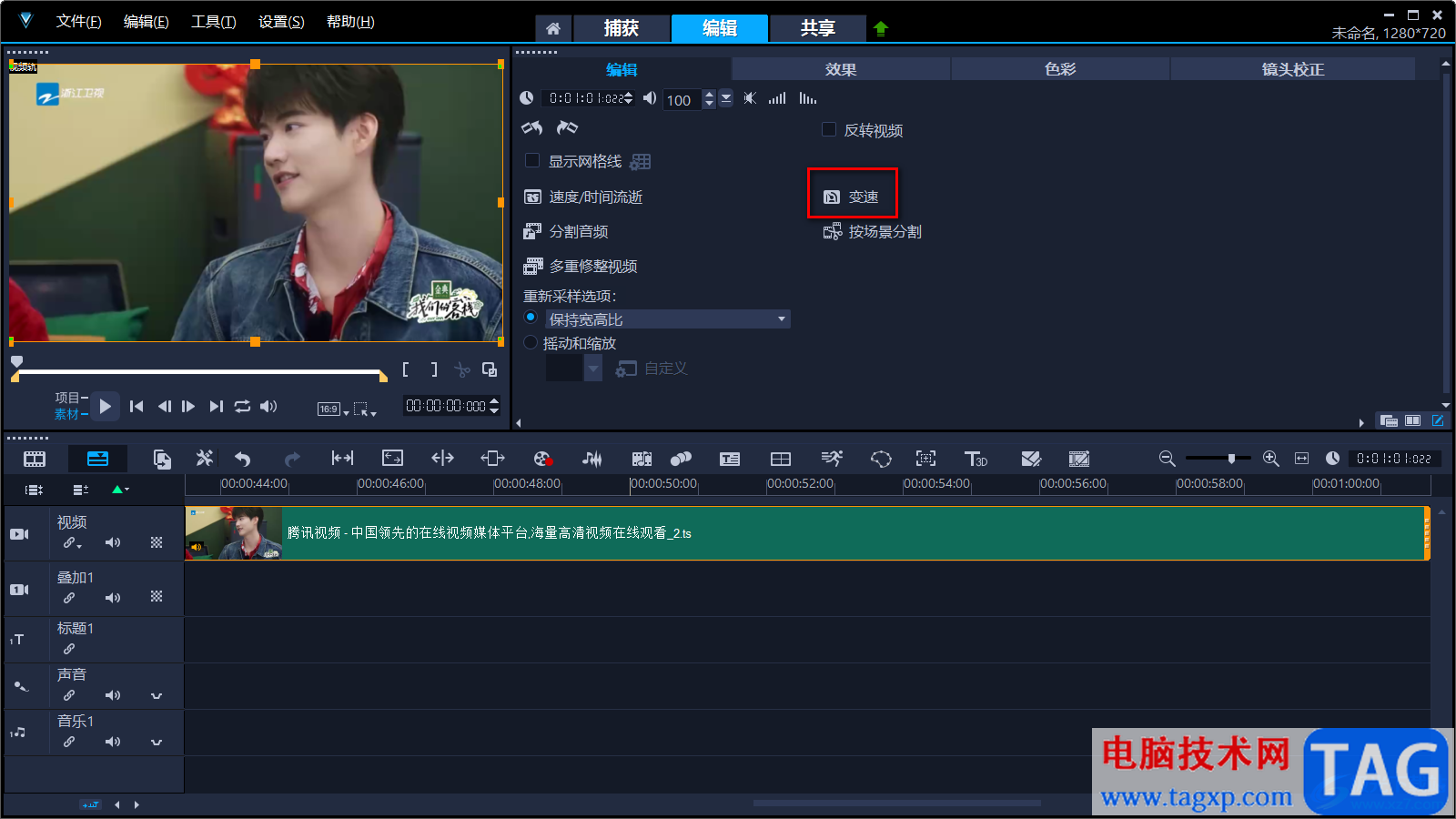Viewport: 1456px width, 819px height.
Task: Switch to Storyboard view icon
Action: (35, 459)
